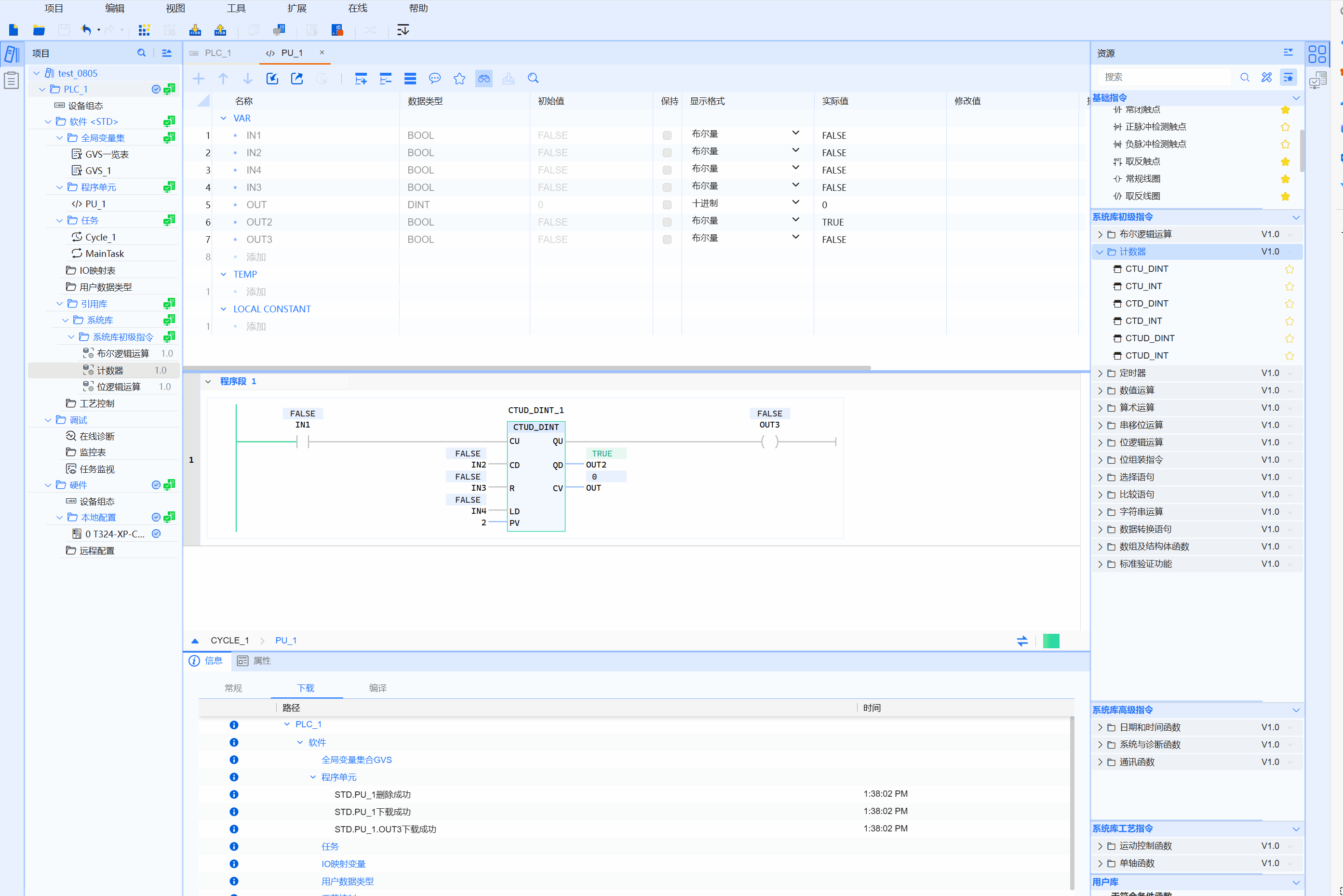Click the search icon in project panel
Screen dimensions: 1343x896
click(141, 53)
